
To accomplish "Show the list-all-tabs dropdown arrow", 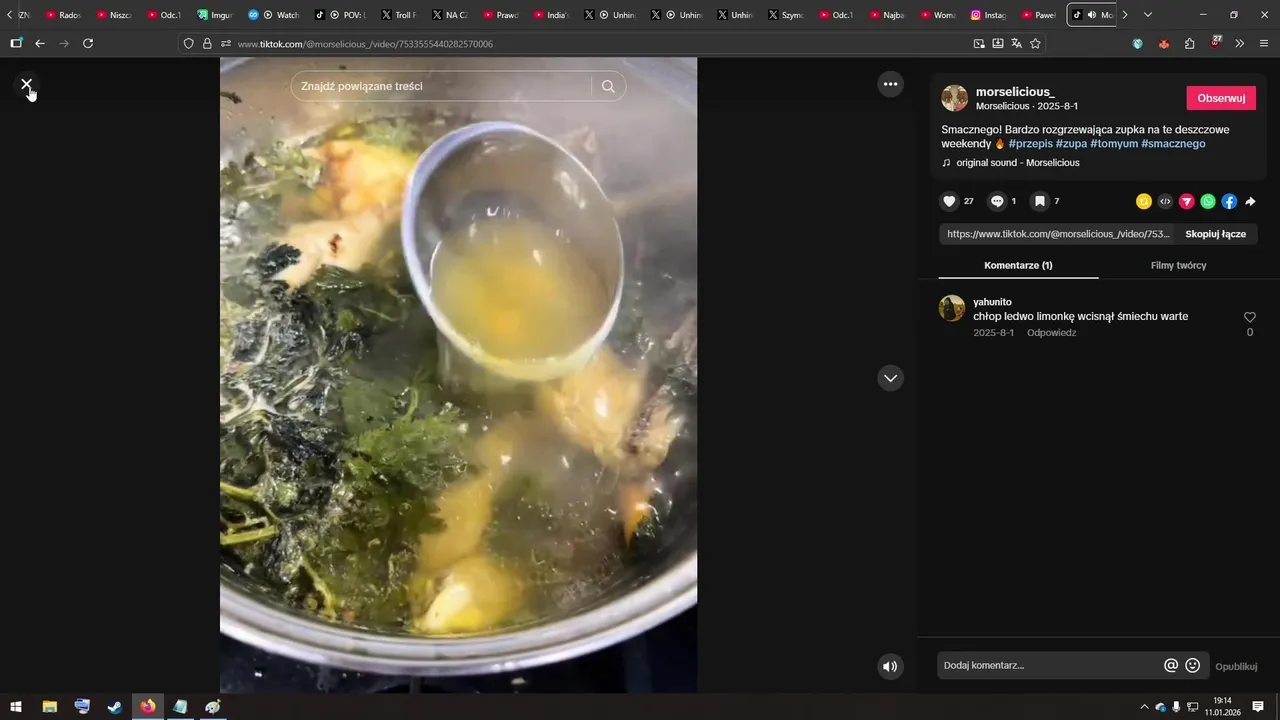I will (x=1148, y=15).
